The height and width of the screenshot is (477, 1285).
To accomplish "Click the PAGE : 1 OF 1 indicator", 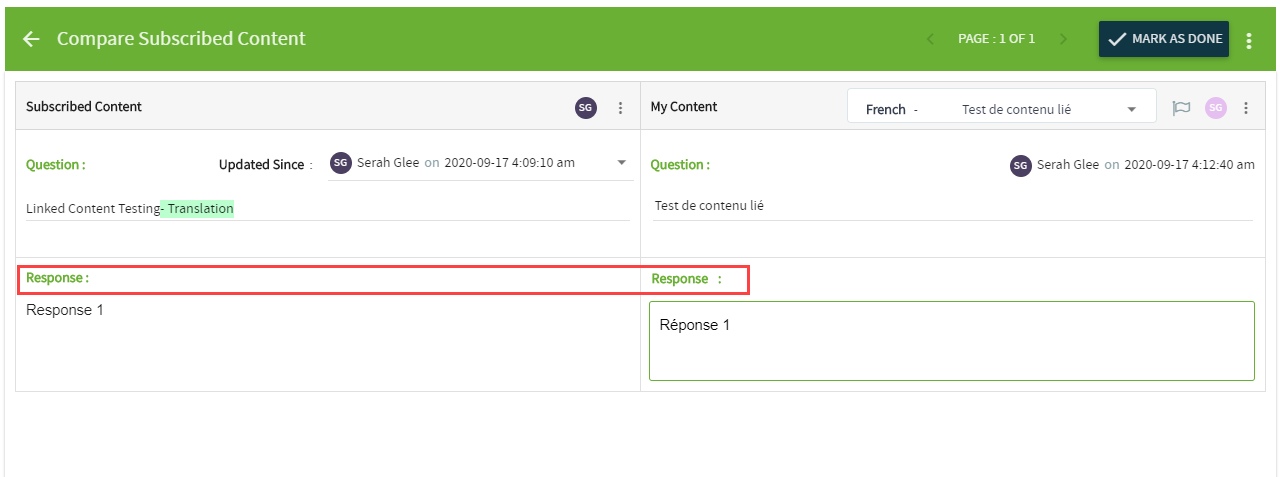I will point(996,39).
